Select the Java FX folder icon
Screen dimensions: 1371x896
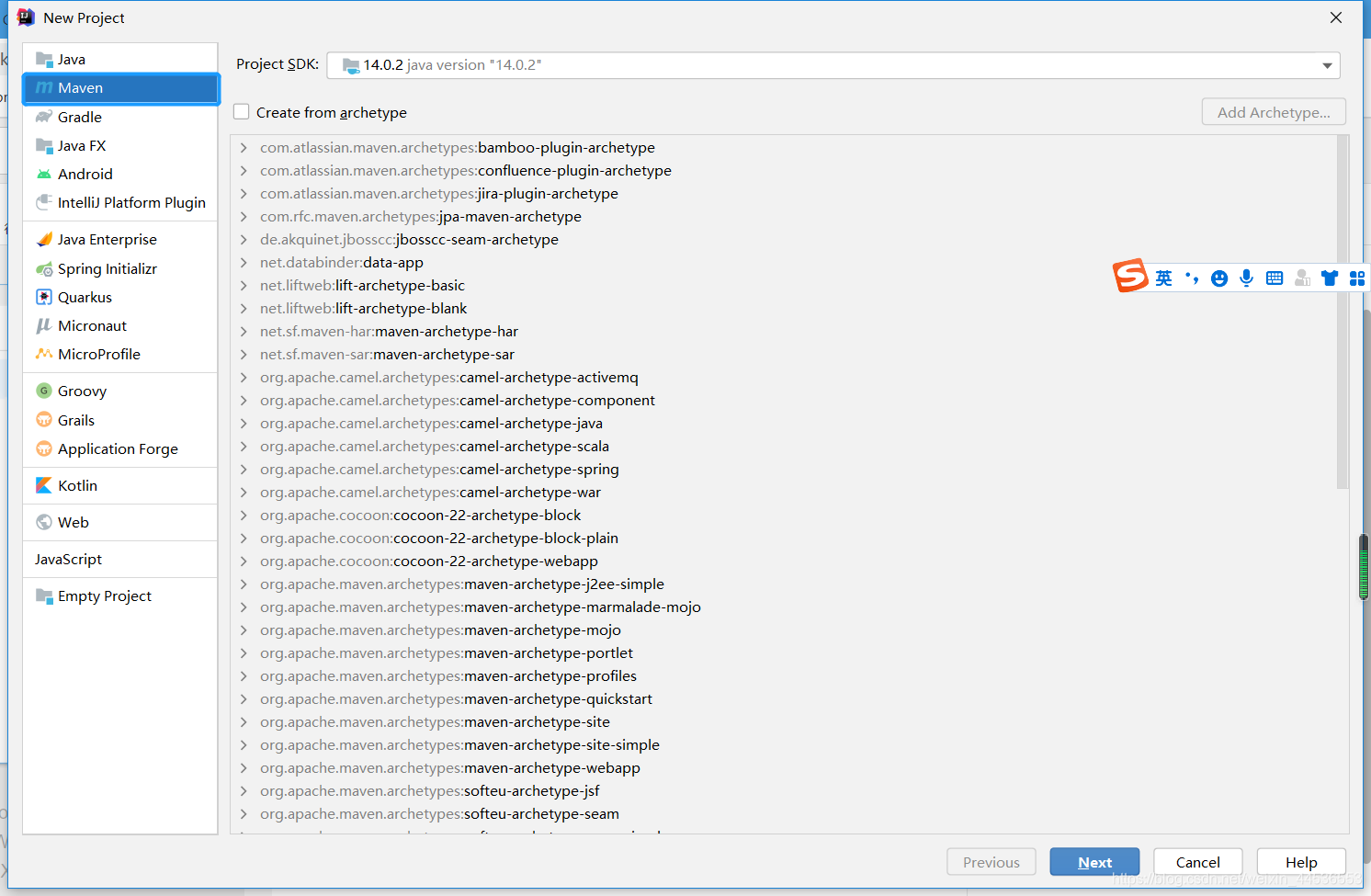pos(44,145)
